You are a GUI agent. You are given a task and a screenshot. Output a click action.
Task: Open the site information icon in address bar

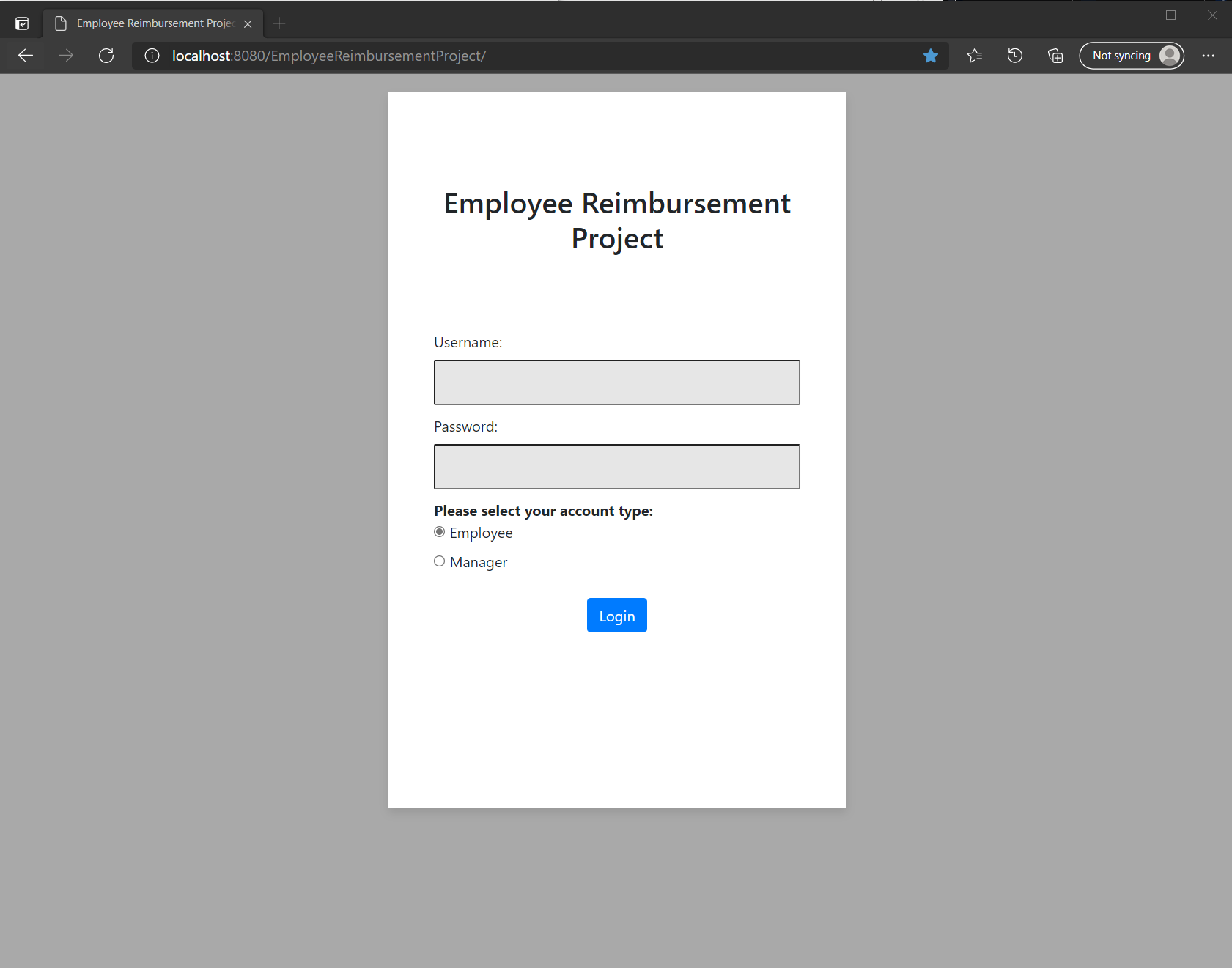151,56
